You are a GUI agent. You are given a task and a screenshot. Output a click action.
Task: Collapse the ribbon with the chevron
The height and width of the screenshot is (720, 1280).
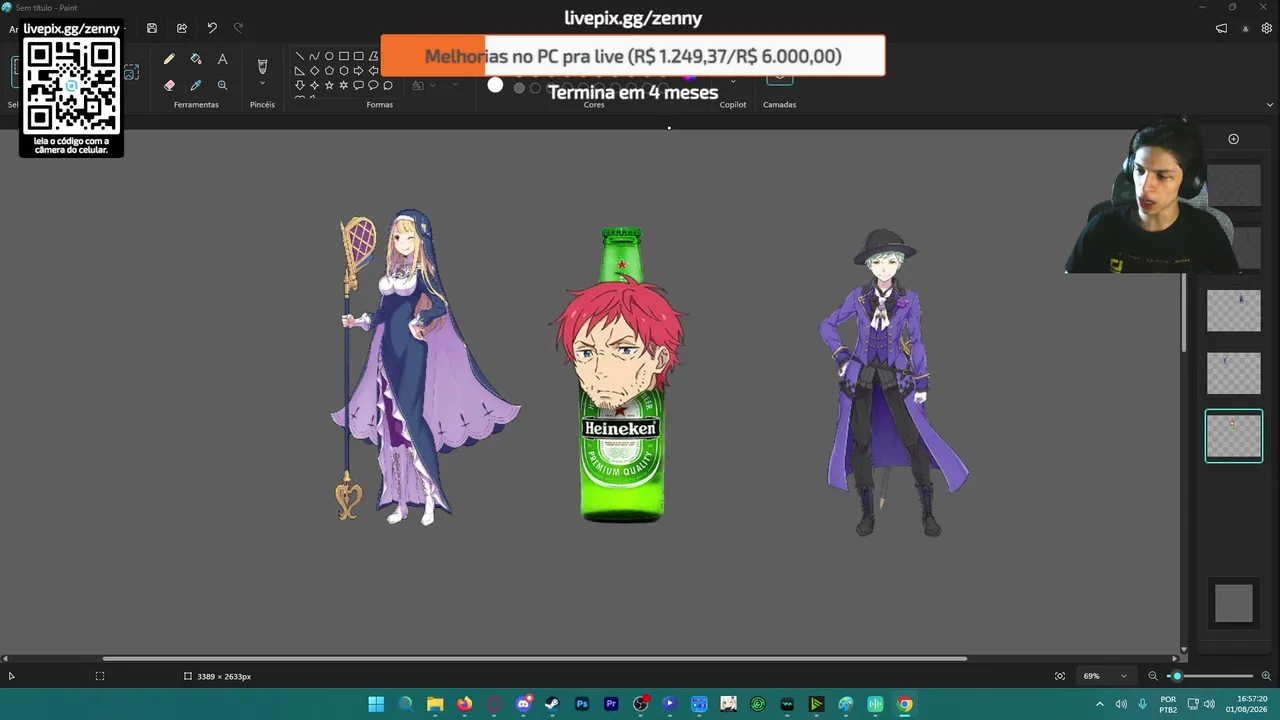[x=1270, y=104]
